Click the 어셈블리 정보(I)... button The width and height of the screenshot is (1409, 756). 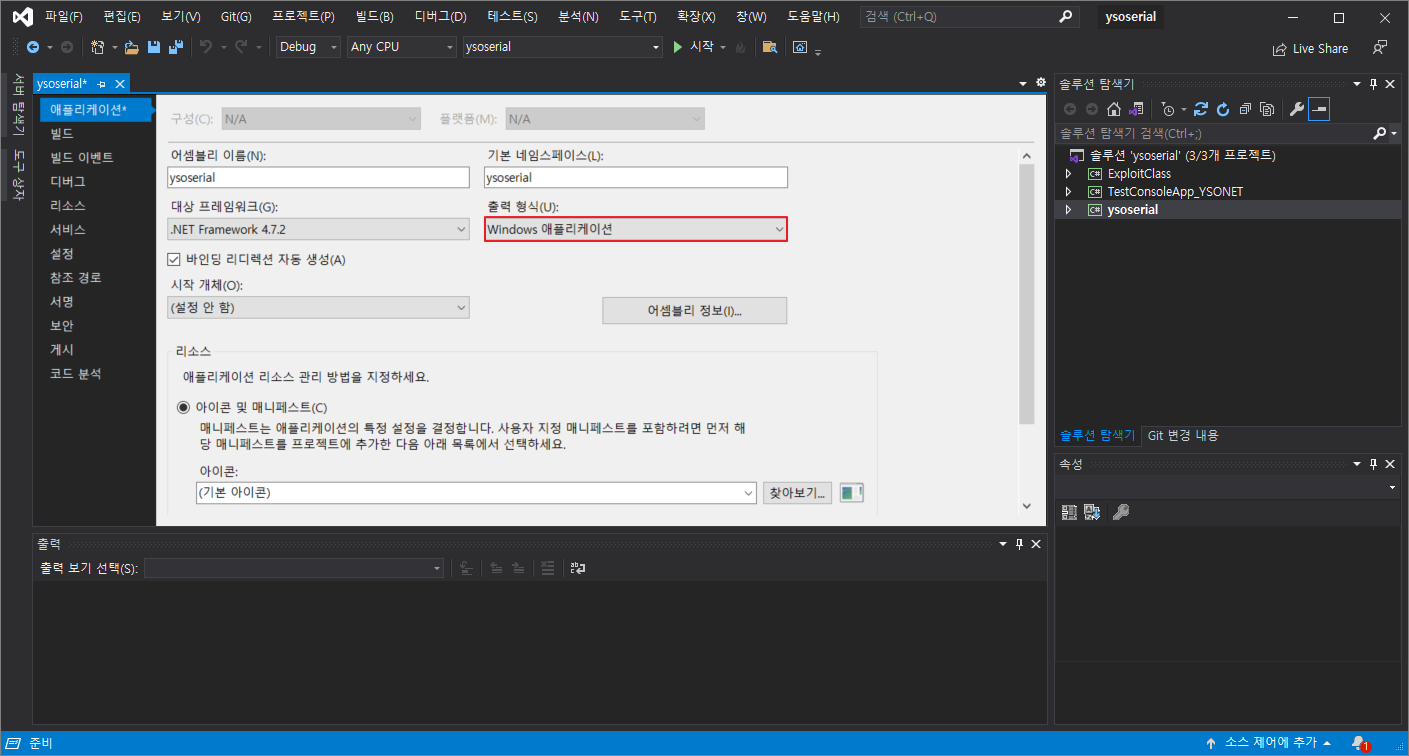coord(695,311)
